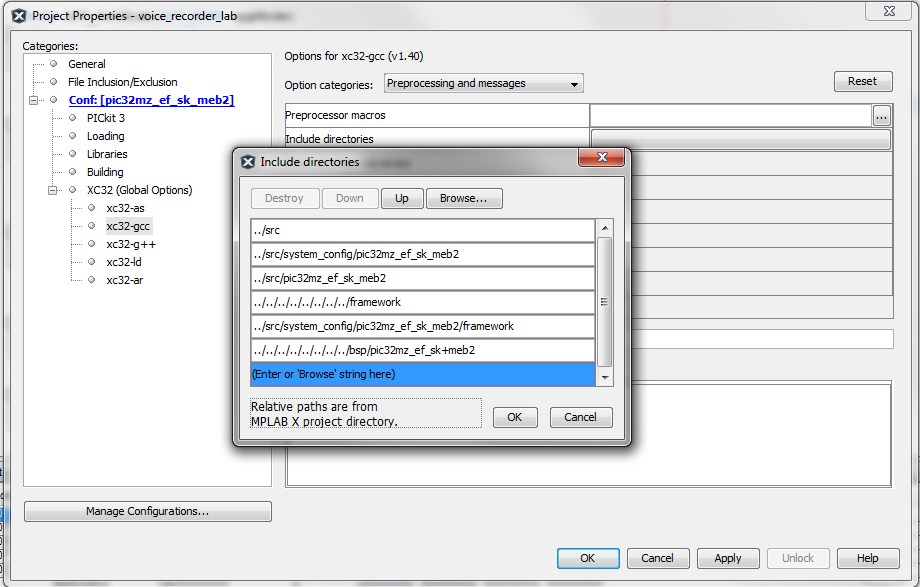Screen dimensions: 920x587
Task: Click the Reset options button
Action: [862, 82]
